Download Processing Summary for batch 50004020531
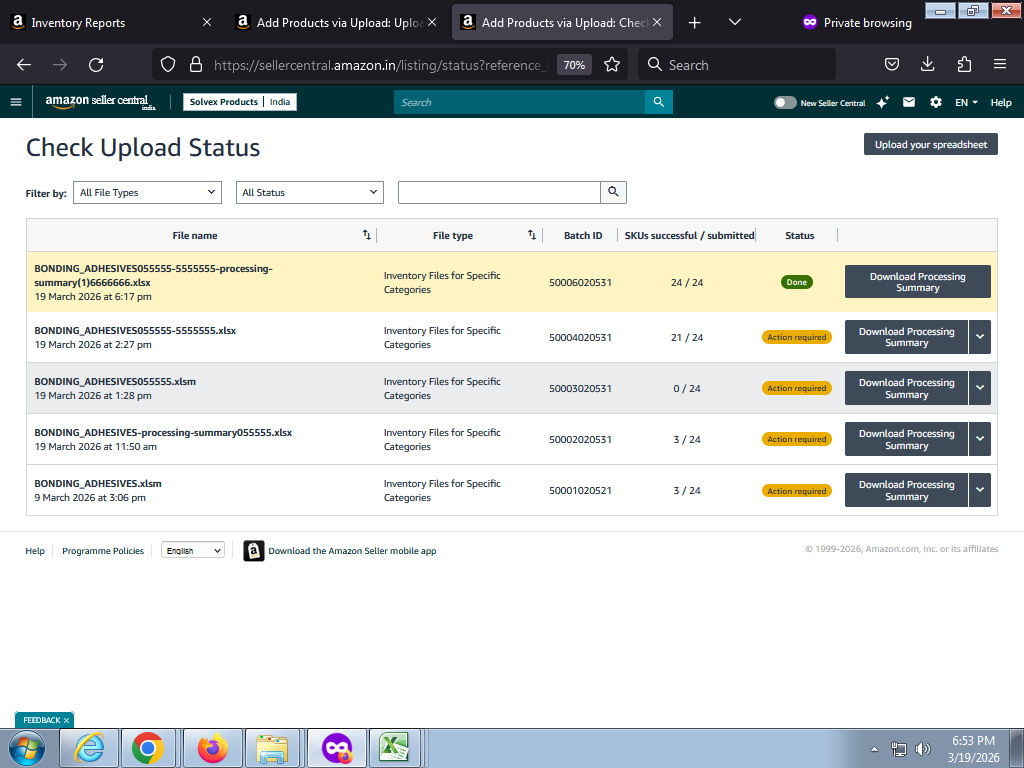The width and height of the screenshot is (1024, 768). click(906, 337)
